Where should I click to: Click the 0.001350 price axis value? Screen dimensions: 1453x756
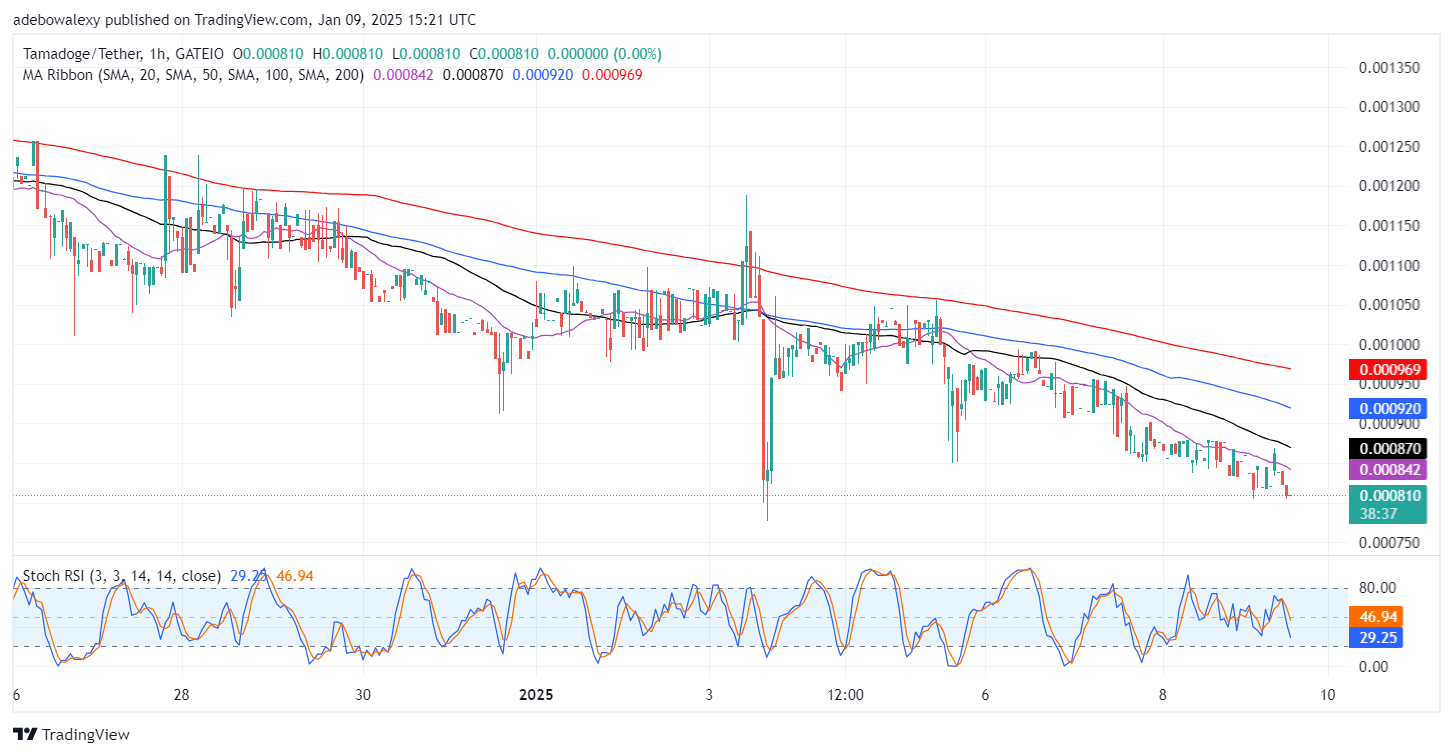click(x=1389, y=67)
